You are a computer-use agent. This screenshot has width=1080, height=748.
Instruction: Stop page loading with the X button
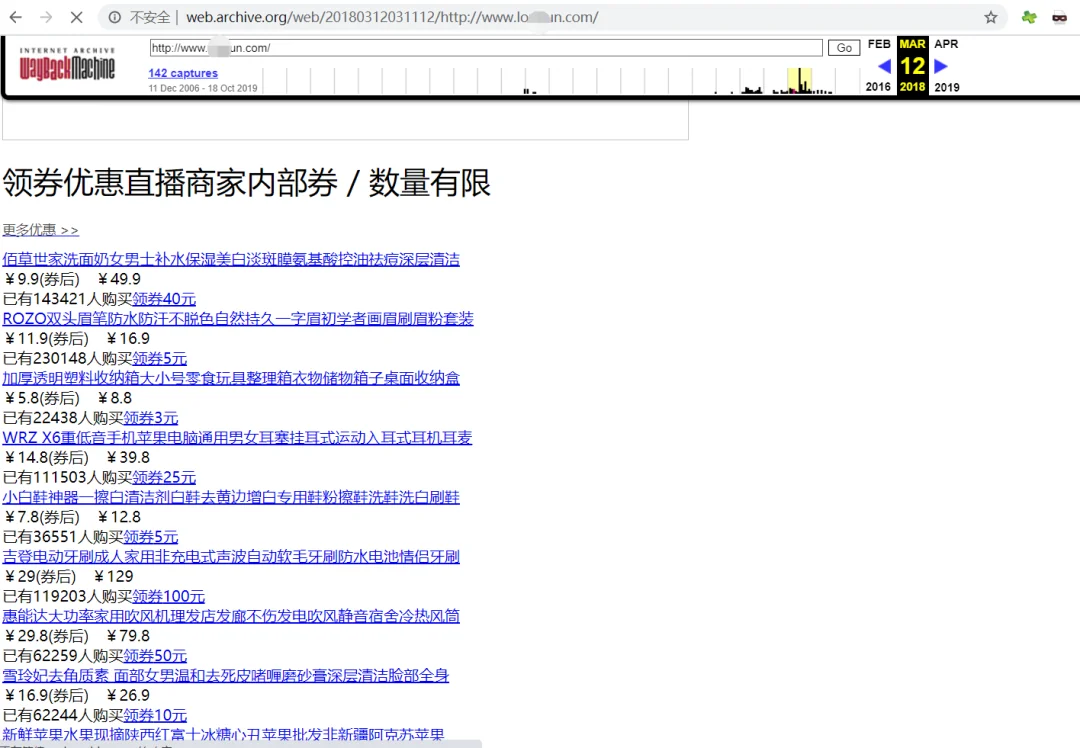(x=76, y=17)
